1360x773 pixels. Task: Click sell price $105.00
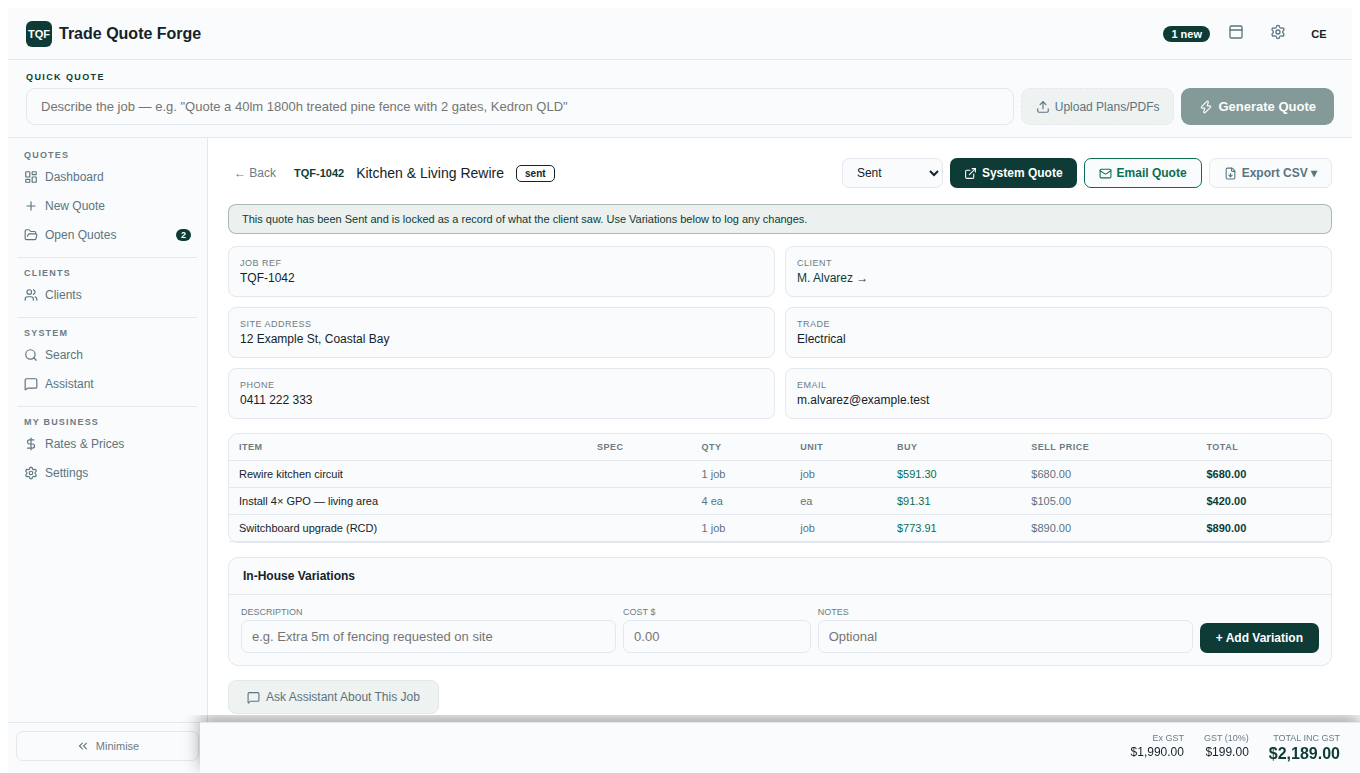1051,501
